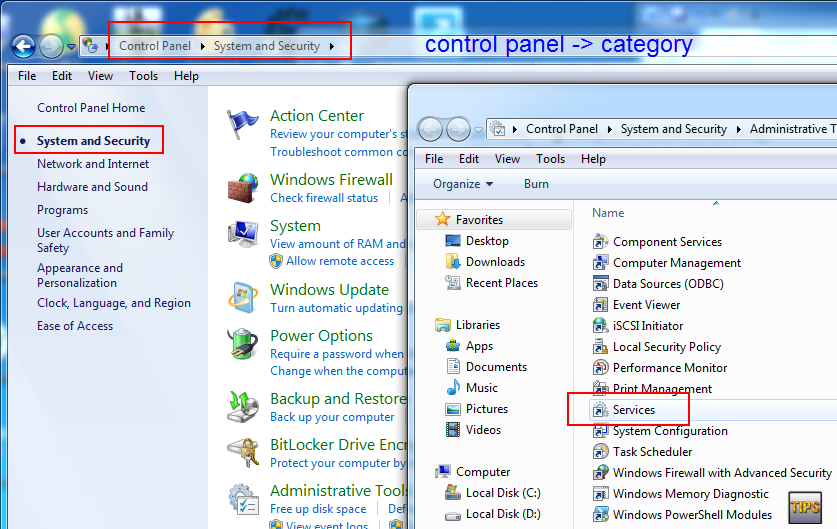The height and width of the screenshot is (529, 837).
Task: Expand the arrow after Control Panel breadcrumb
Action: pyautogui.click(x=203, y=46)
